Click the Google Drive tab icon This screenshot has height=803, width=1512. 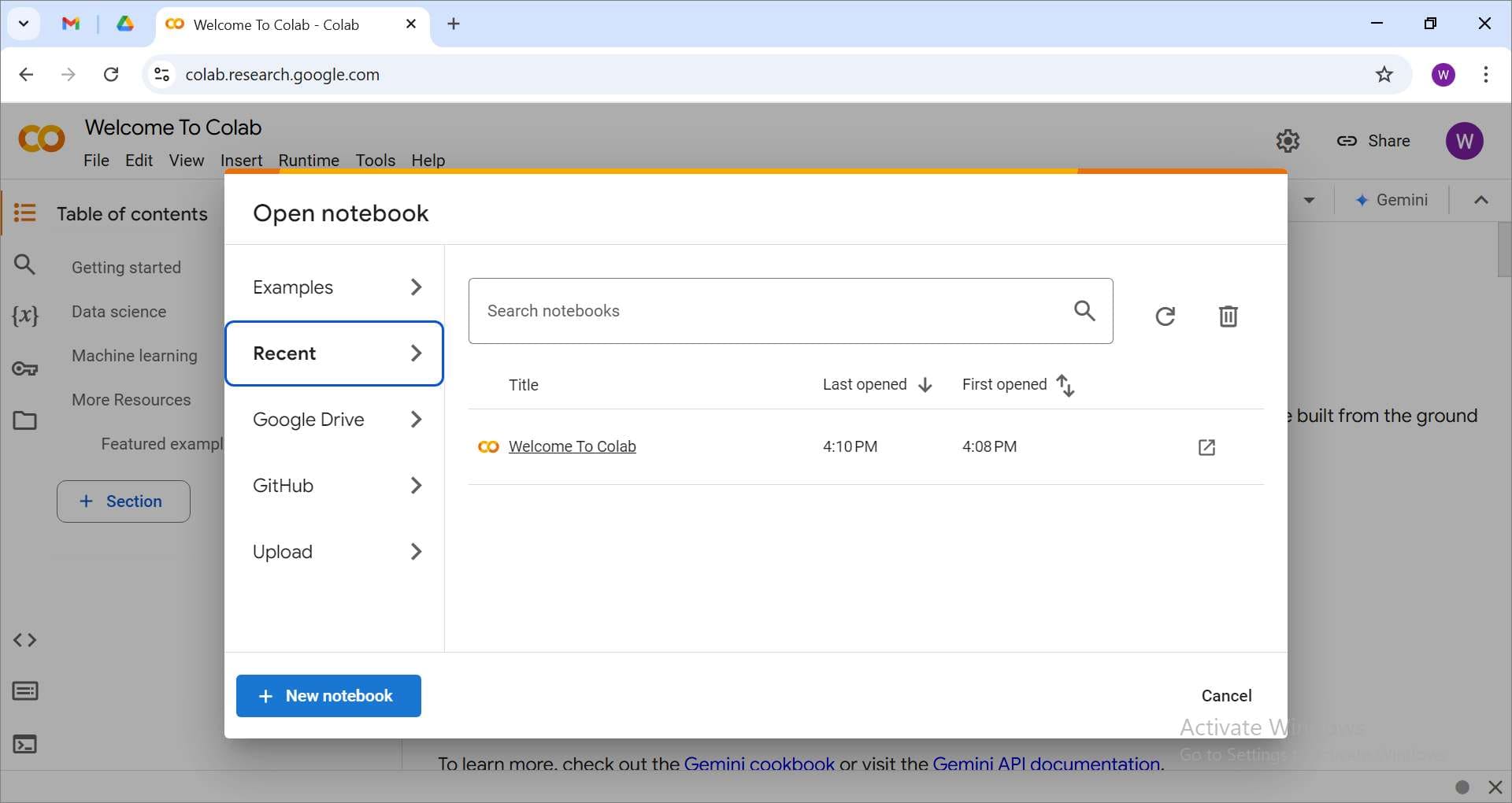(x=125, y=24)
